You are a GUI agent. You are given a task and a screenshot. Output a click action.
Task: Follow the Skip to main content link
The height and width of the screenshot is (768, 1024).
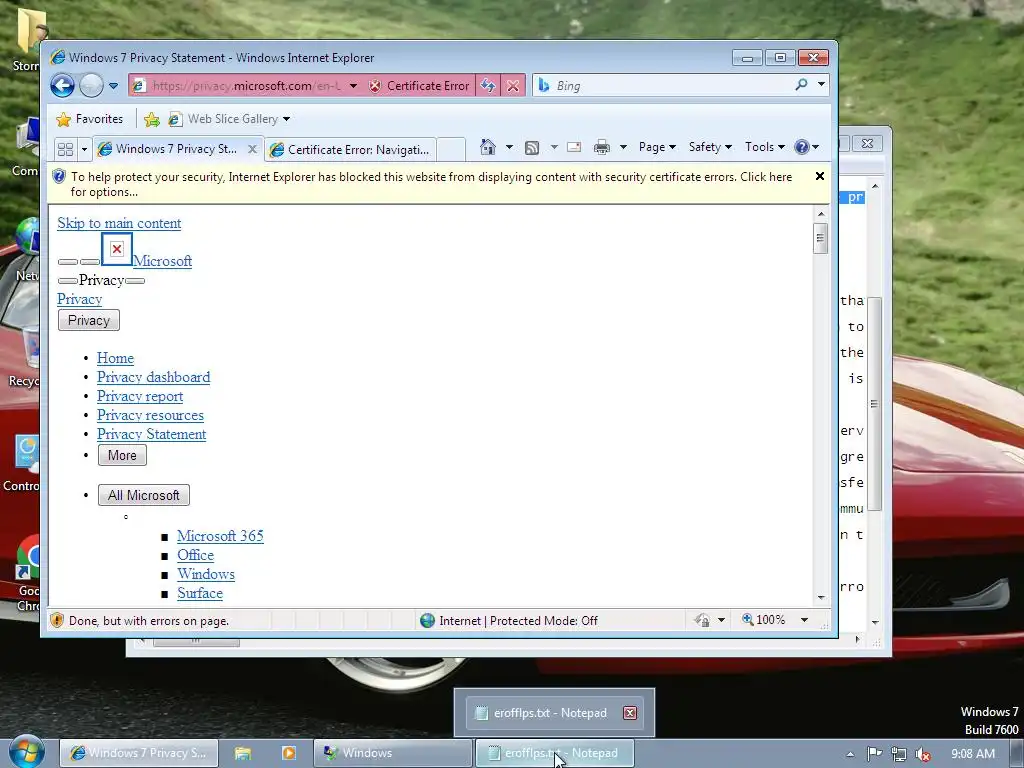[119, 223]
